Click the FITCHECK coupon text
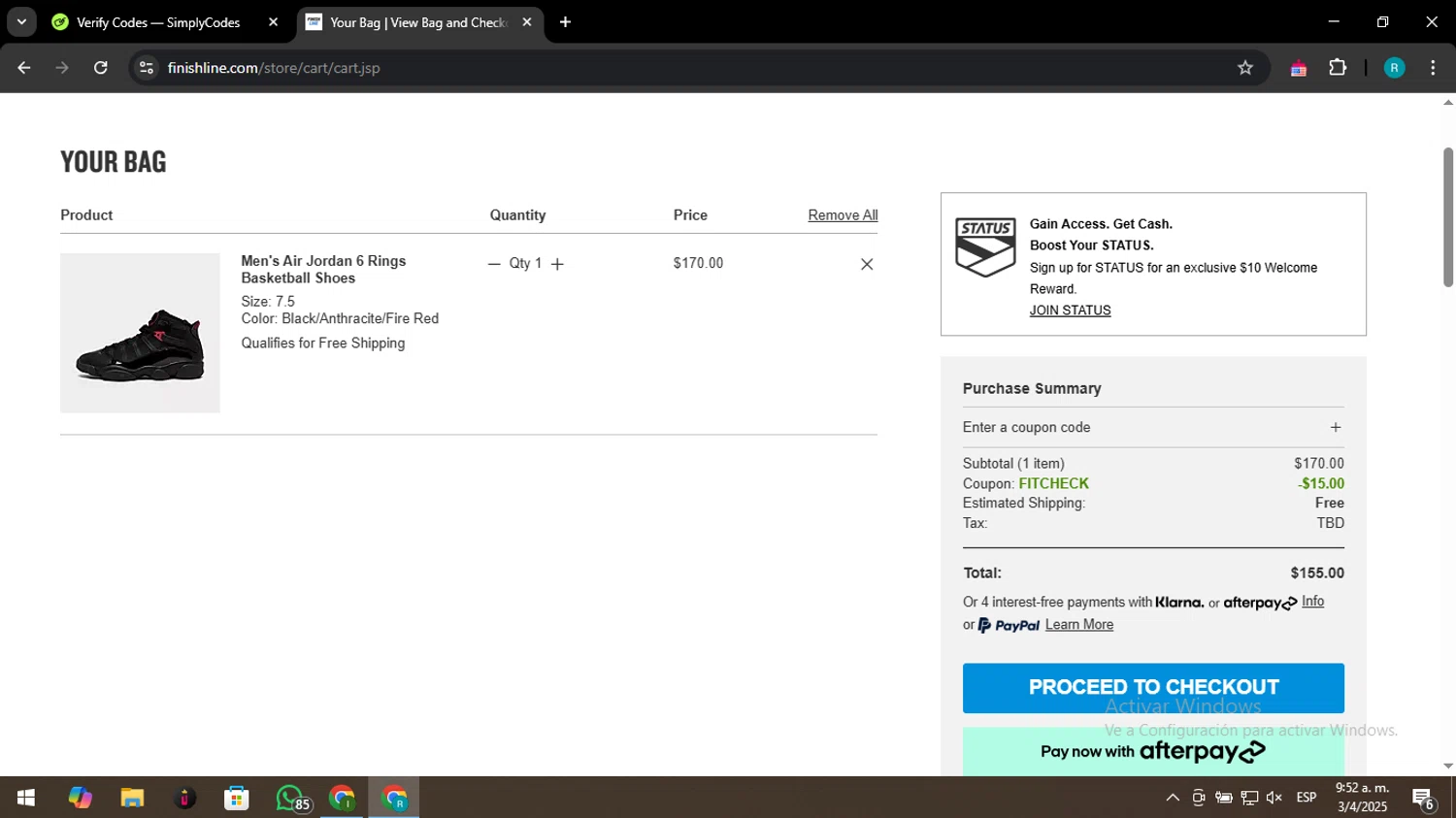This screenshot has width=1456, height=818. coord(1053,483)
